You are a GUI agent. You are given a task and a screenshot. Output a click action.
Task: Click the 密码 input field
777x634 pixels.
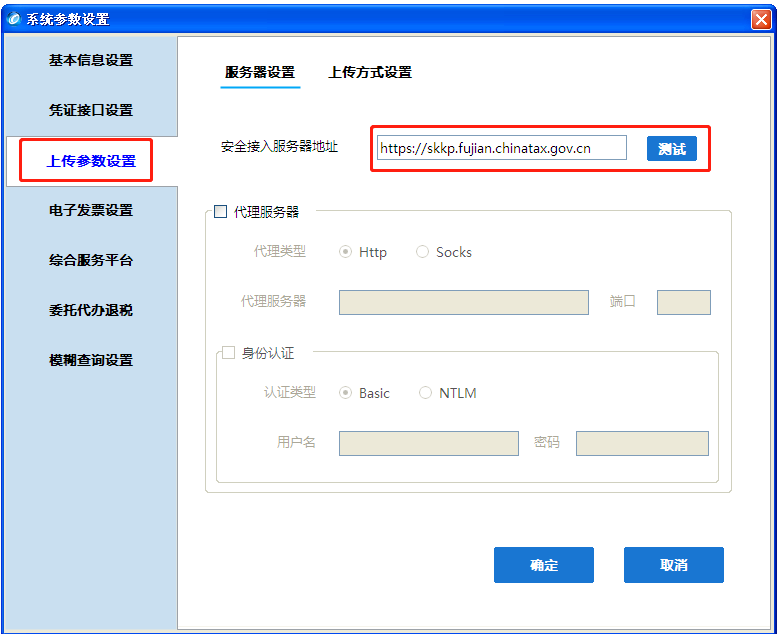pyautogui.click(x=642, y=443)
